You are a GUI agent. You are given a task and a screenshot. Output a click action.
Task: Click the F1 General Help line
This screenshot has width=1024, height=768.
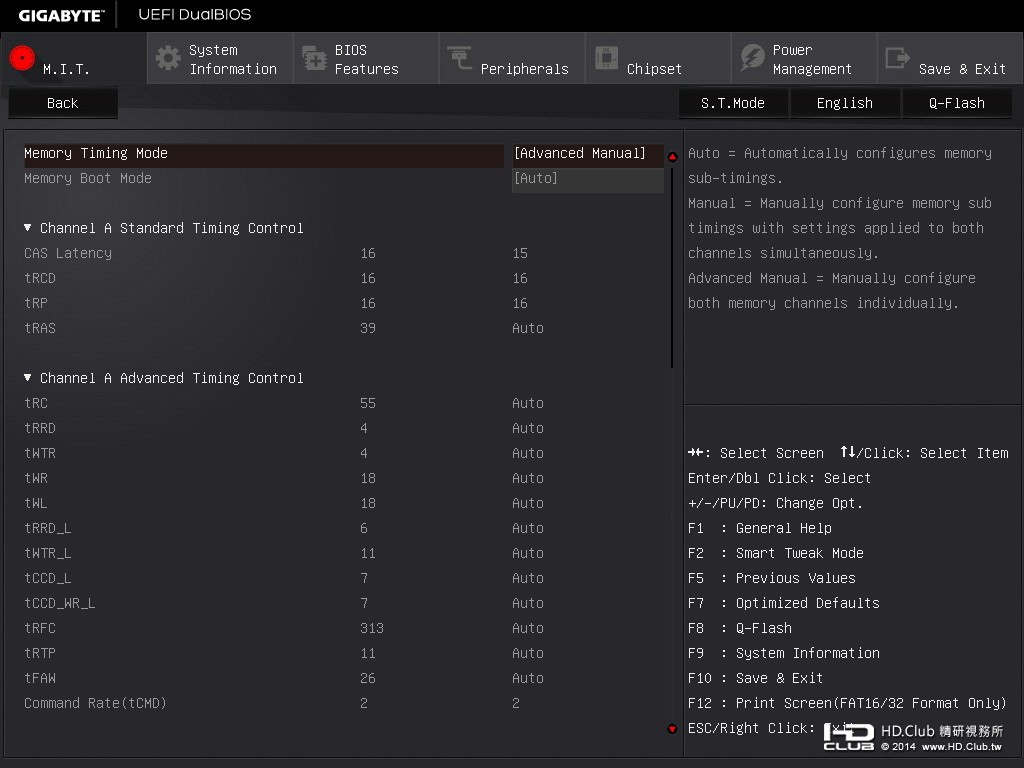click(760, 528)
